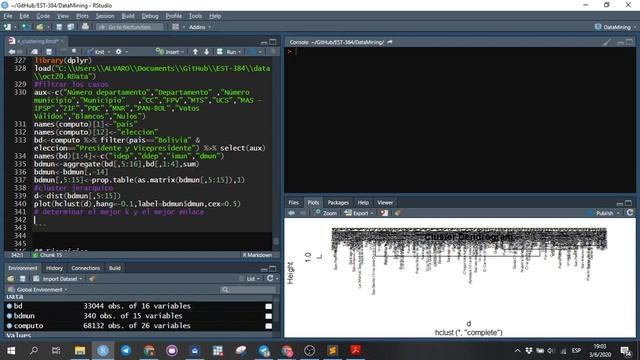
Task: Click the find/replace magnifier in editor toolbar
Action: pos(74,51)
